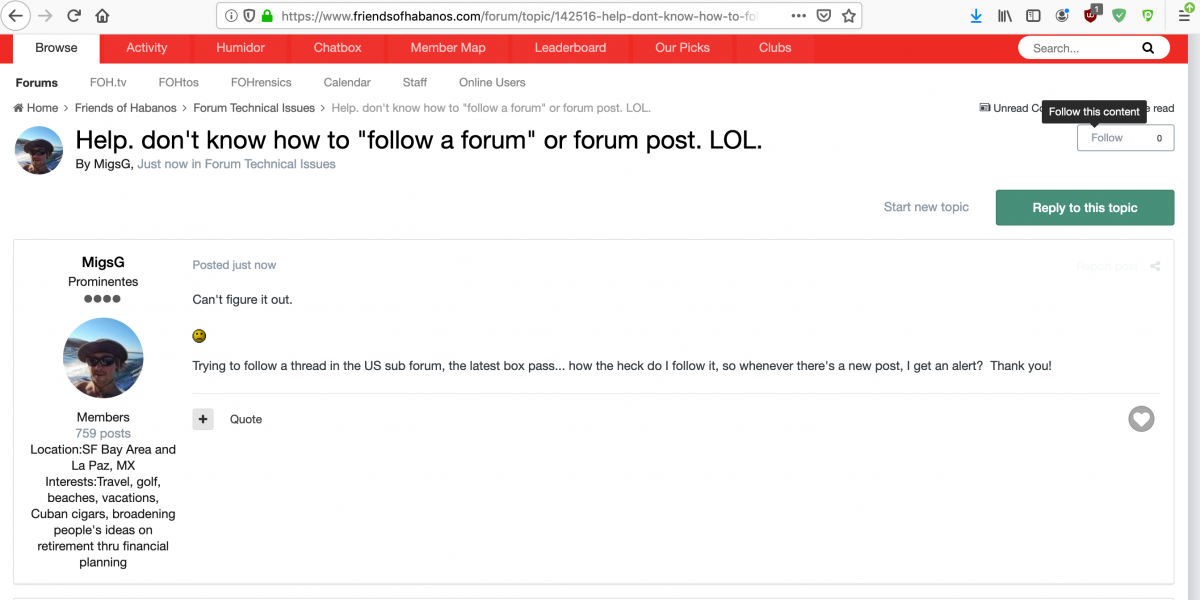Open the tracking protection shield panel
Viewport: 1200px width, 600px height.
pos(249,16)
